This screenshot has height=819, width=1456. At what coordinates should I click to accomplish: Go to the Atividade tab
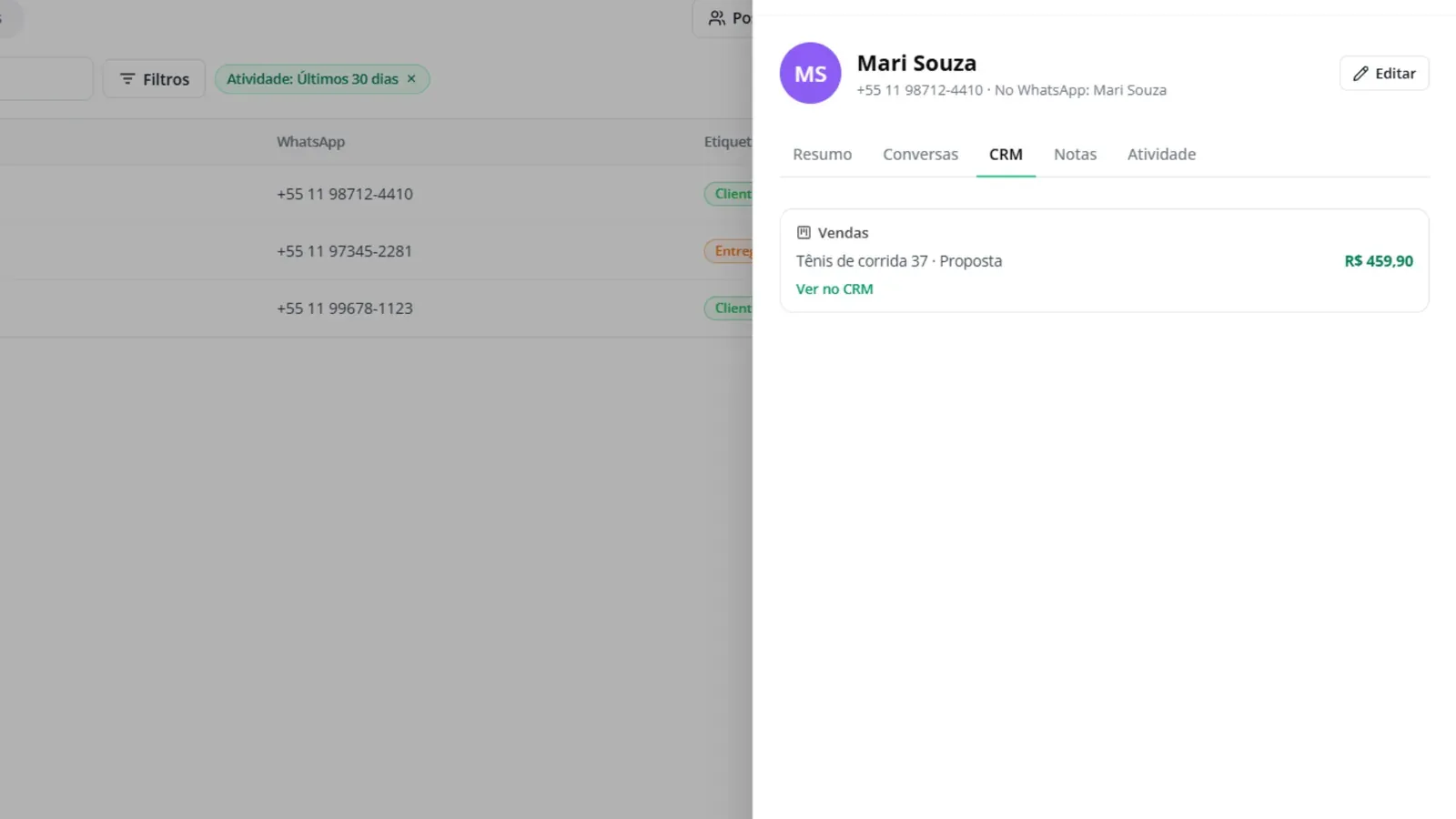click(1161, 155)
